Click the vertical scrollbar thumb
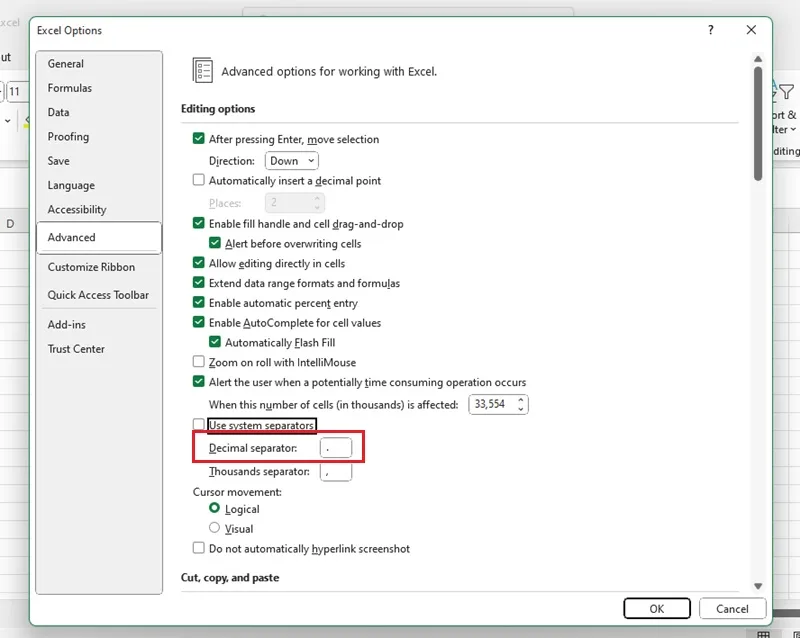 click(758, 123)
